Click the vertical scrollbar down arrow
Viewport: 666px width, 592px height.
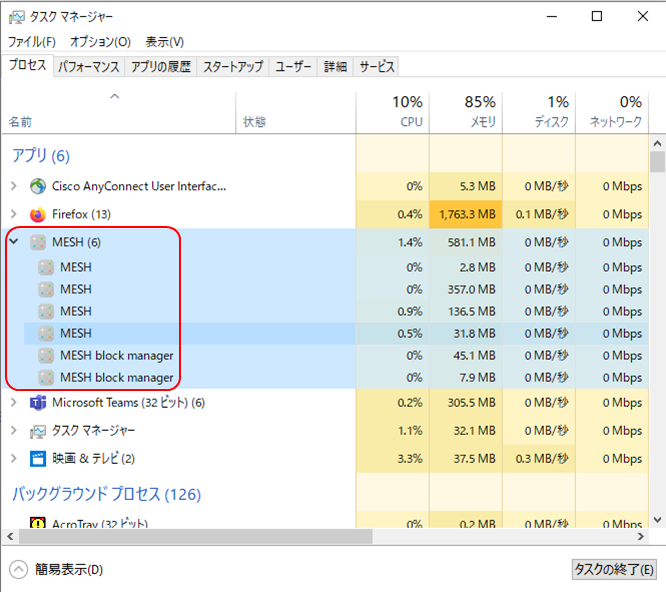point(658,519)
